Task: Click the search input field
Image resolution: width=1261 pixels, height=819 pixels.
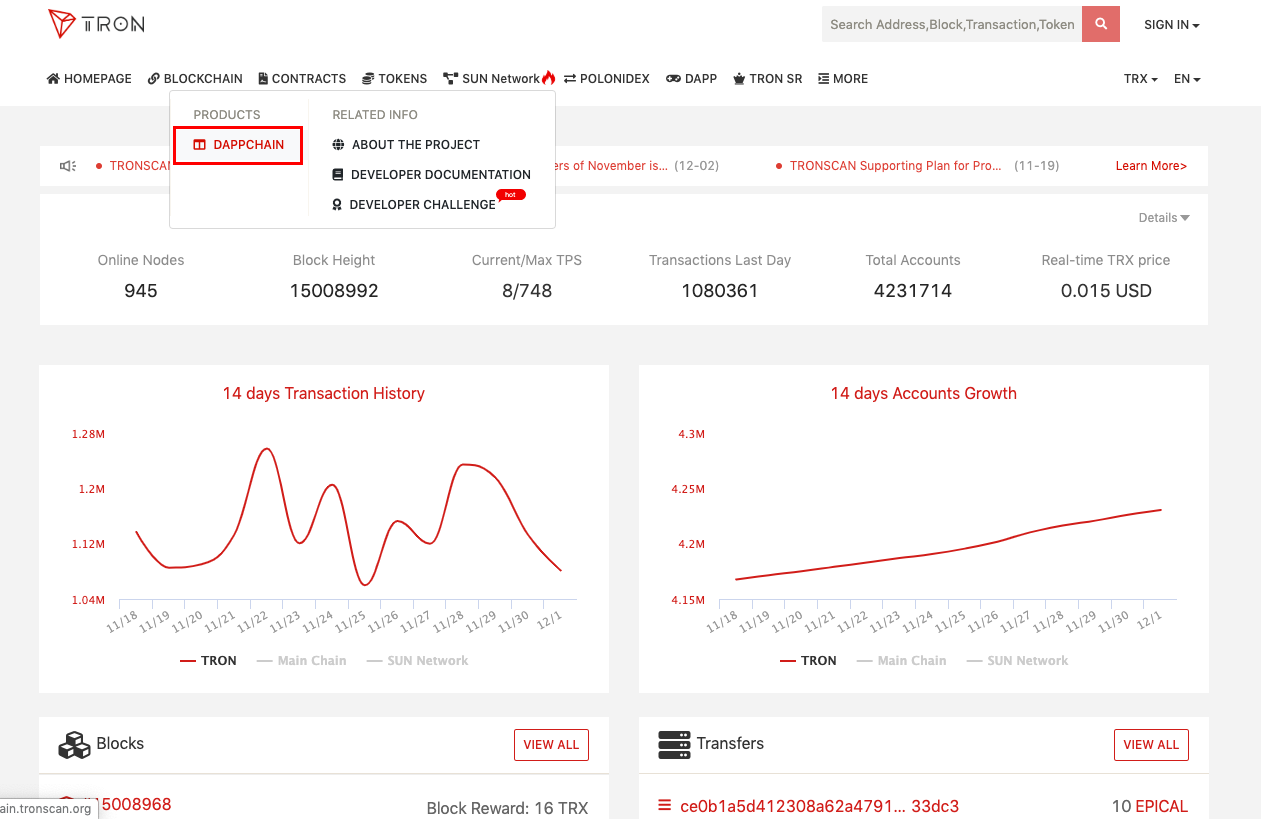Action: [x=952, y=24]
